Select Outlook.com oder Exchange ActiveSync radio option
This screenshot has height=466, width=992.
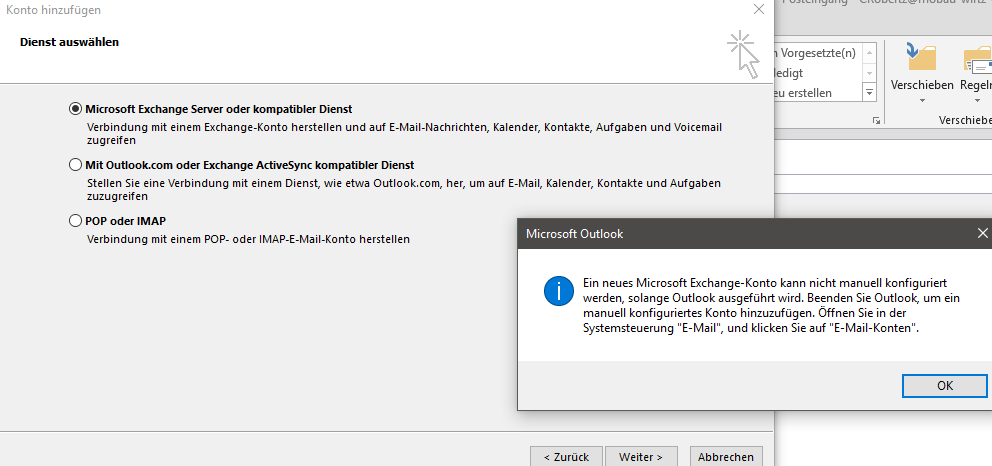(75, 165)
